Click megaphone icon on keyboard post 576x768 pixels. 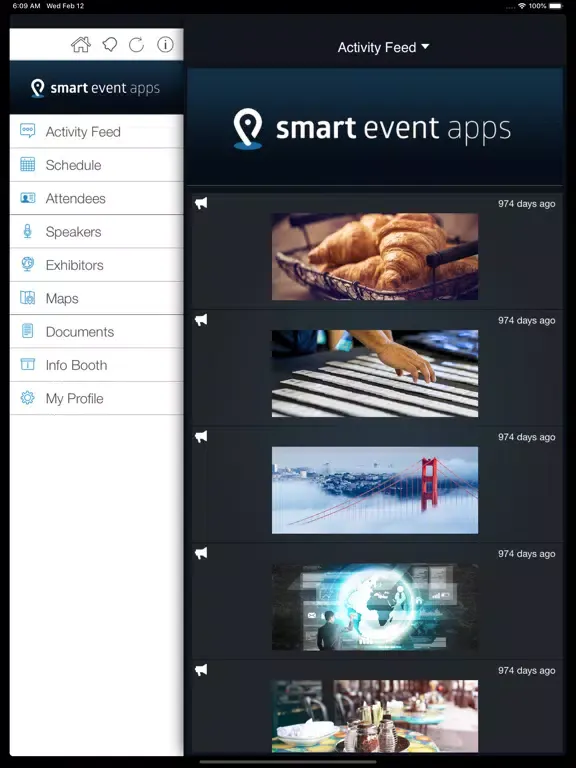click(x=201, y=320)
